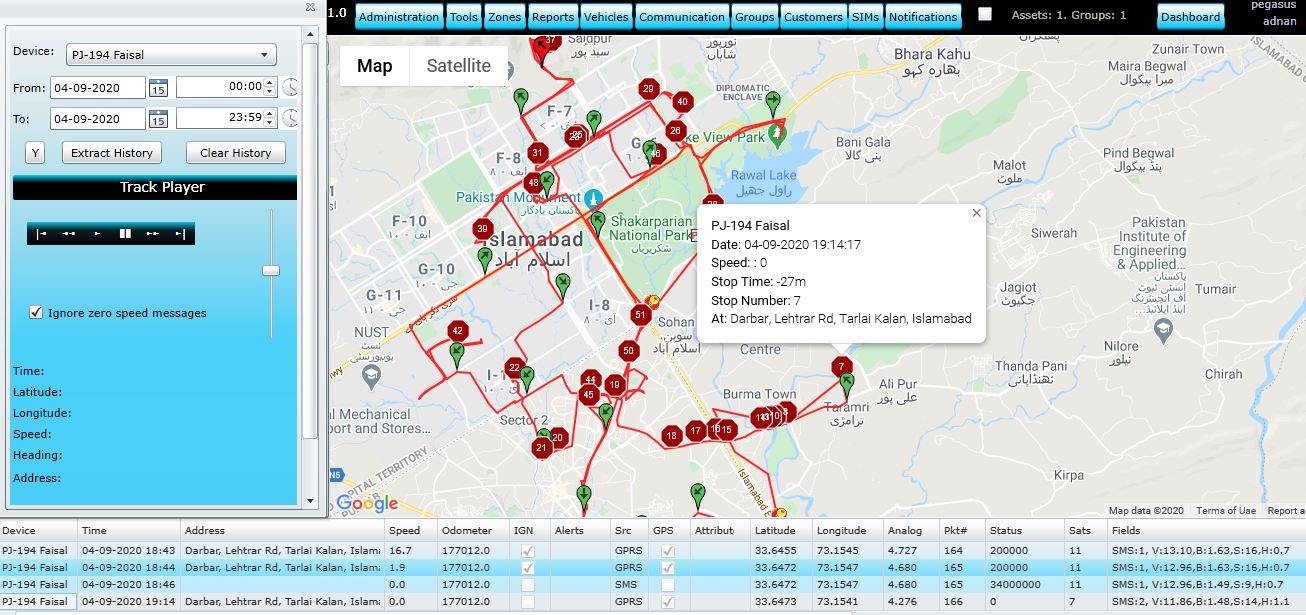This screenshot has width=1306, height=615.
Task: Select stop marker 22 on map
Action: pyautogui.click(x=514, y=368)
